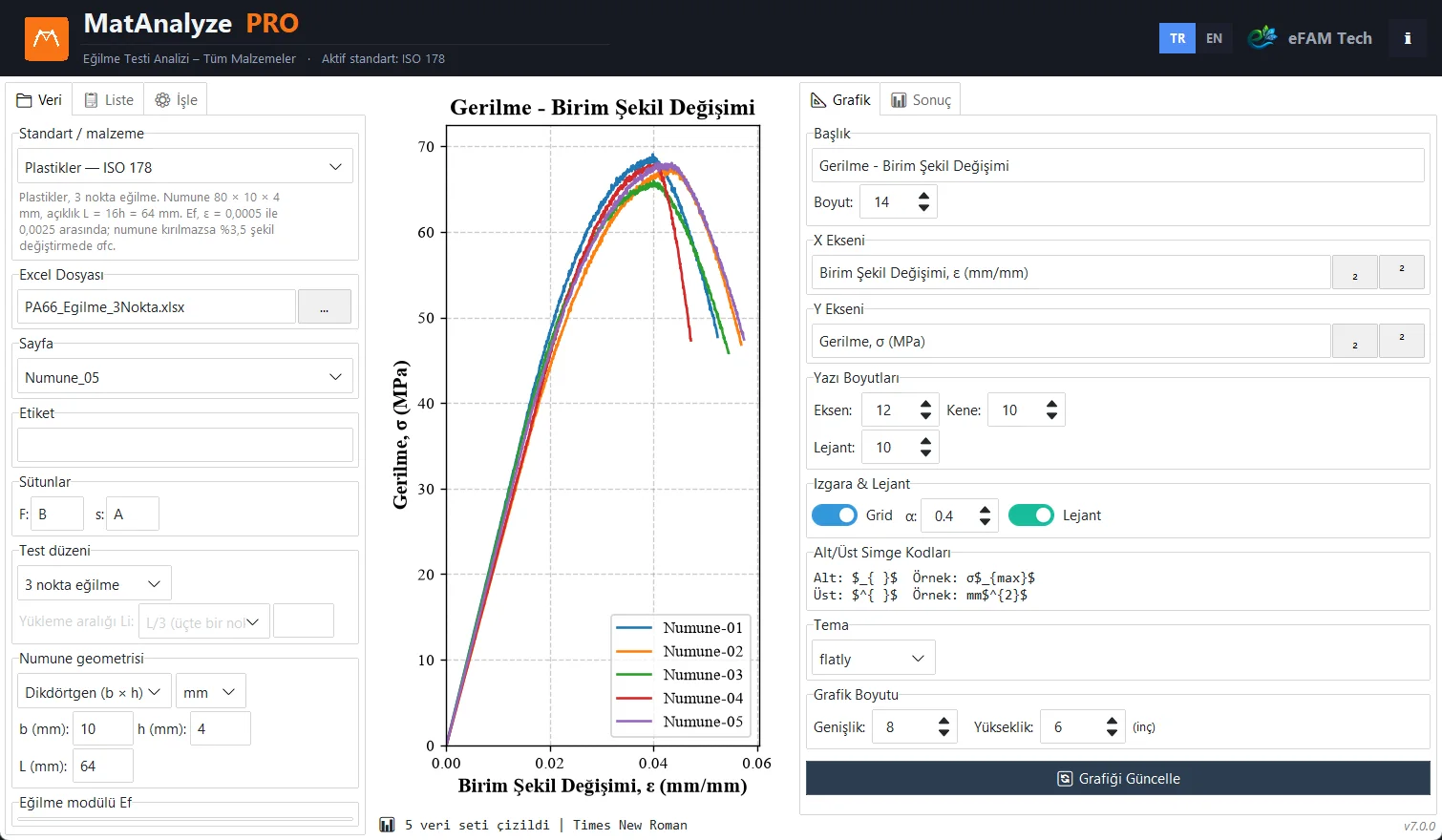The width and height of the screenshot is (1442, 840).
Task: Click the Grafiği Güncelle button
Action: point(1118,779)
